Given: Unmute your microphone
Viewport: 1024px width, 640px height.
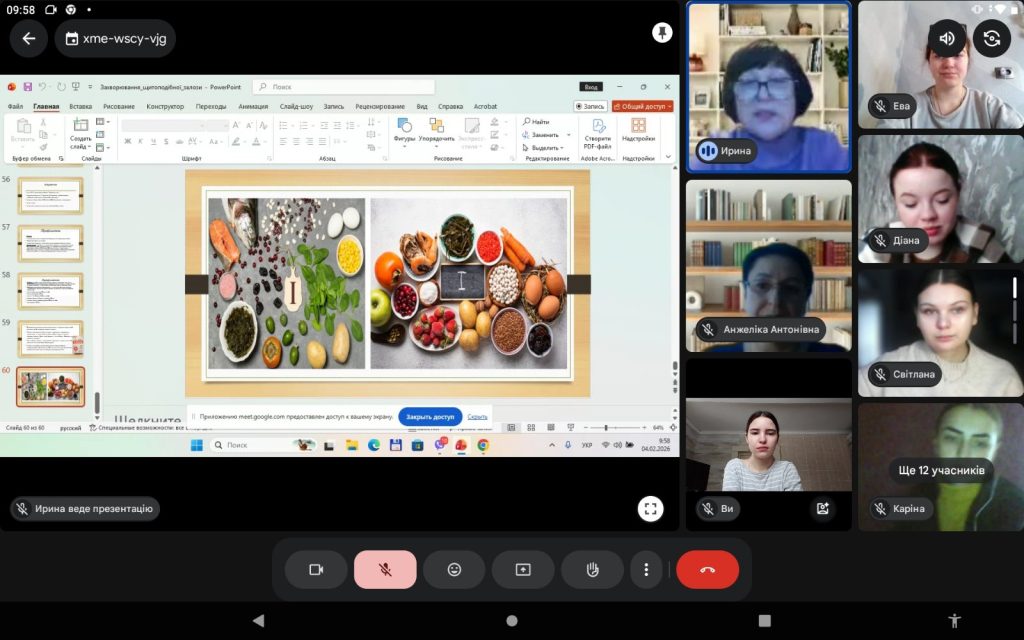Looking at the screenshot, I should pos(385,569).
